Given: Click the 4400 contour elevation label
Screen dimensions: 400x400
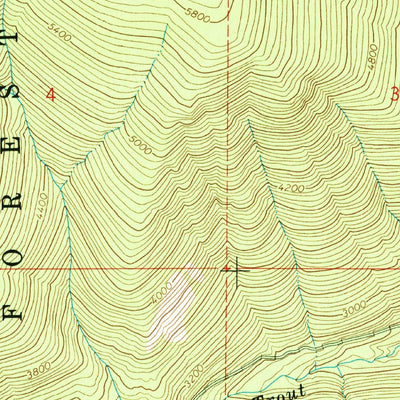Looking at the screenshot, I should pos(43,206).
